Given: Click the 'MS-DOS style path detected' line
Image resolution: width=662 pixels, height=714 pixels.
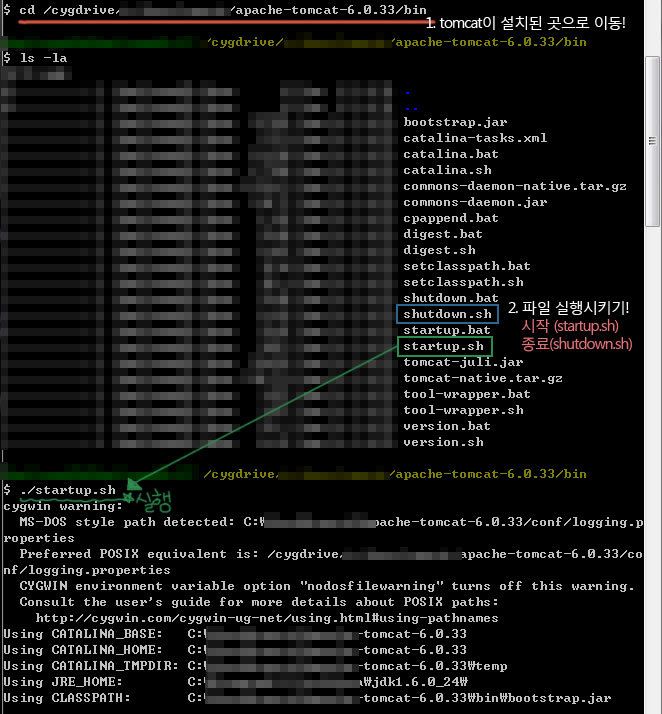Looking at the screenshot, I should point(331,522).
